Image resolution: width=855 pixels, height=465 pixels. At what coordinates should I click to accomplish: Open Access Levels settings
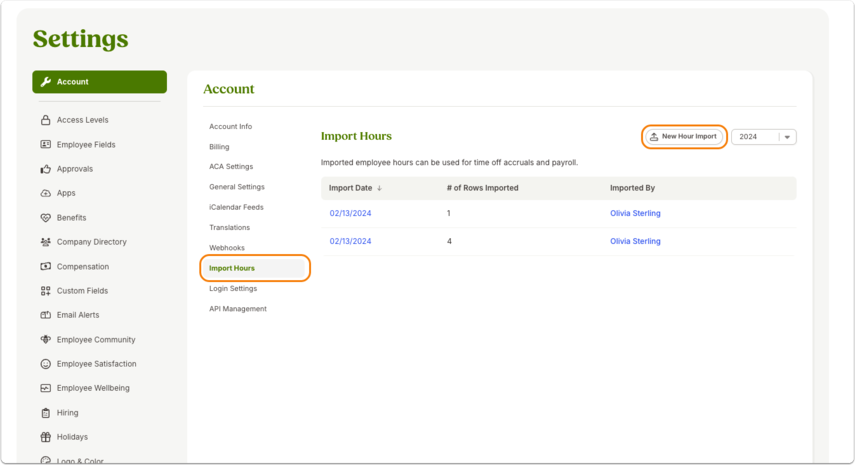82,120
